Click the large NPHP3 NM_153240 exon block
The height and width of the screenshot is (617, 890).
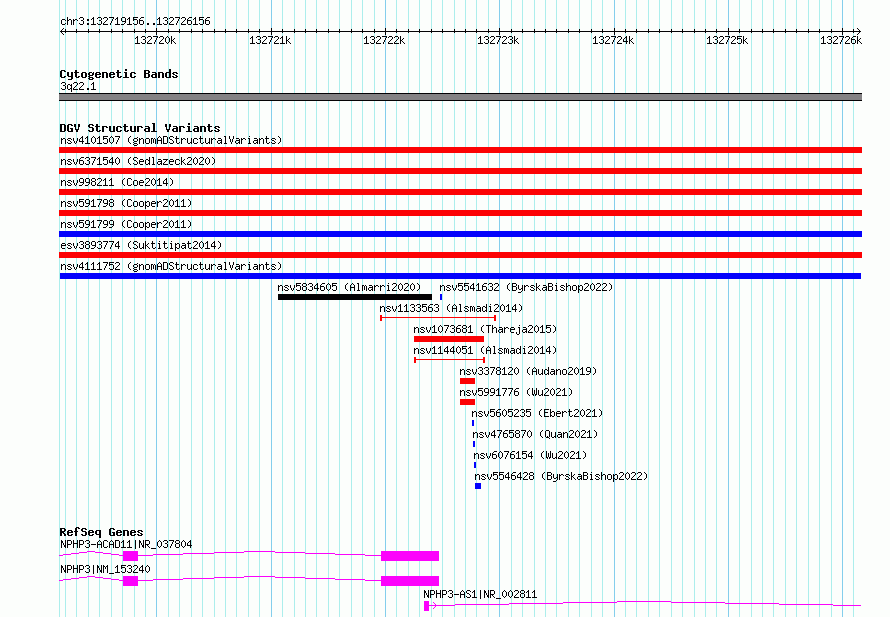[410, 581]
